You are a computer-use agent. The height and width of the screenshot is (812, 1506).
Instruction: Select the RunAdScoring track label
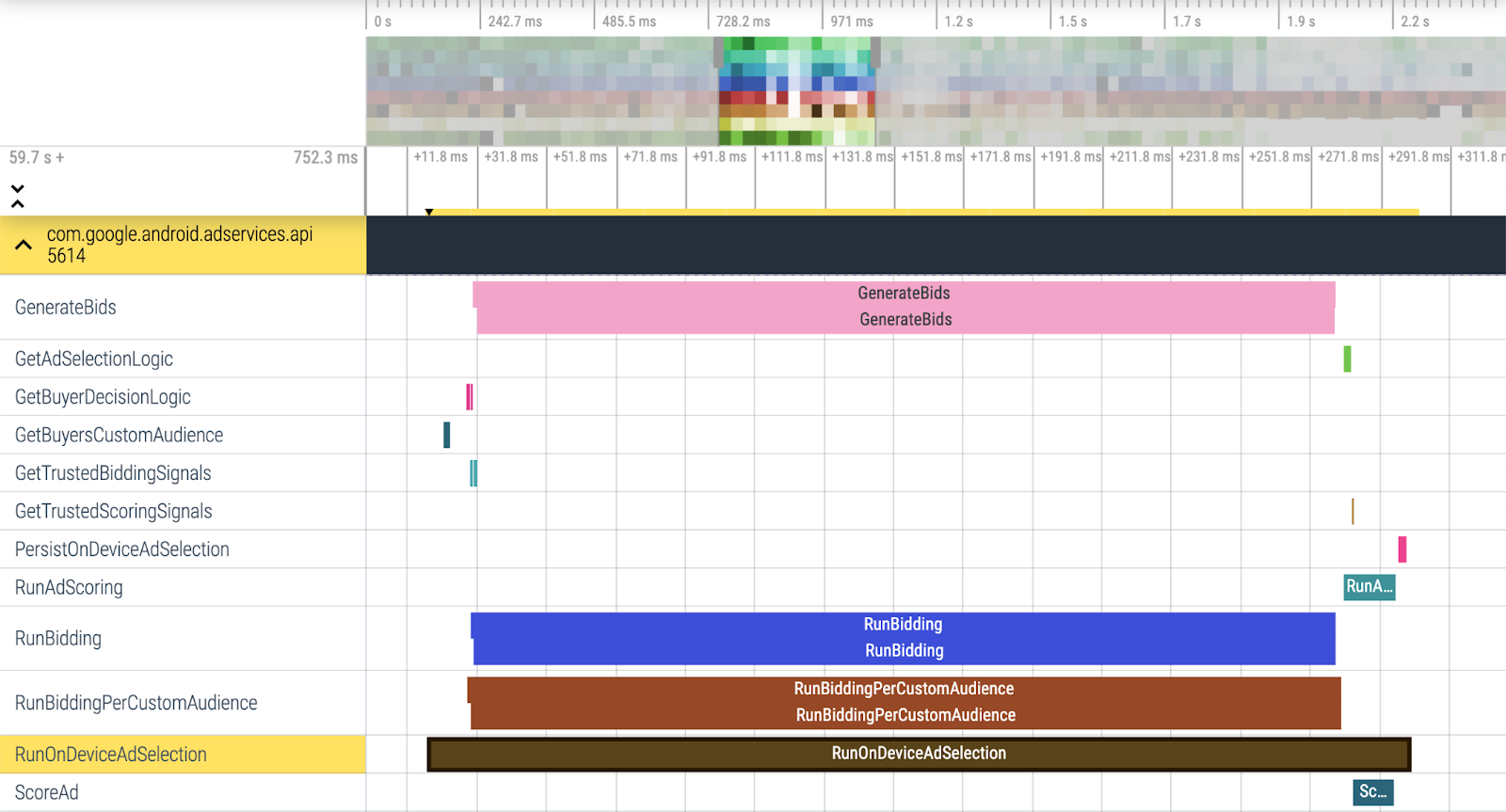[69, 588]
